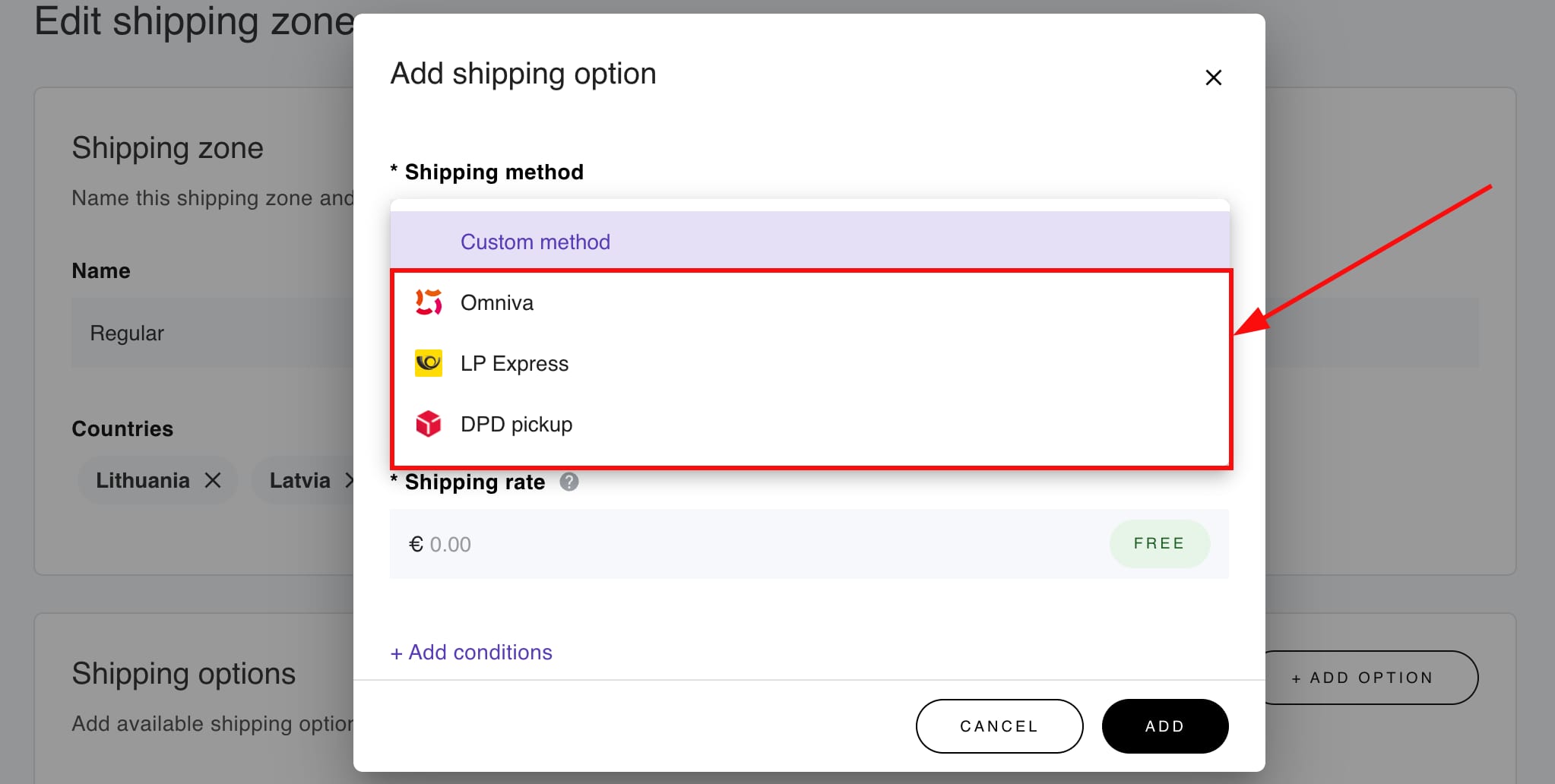
Task: Click the euro currency symbol in rate field
Action: [415, 543]
